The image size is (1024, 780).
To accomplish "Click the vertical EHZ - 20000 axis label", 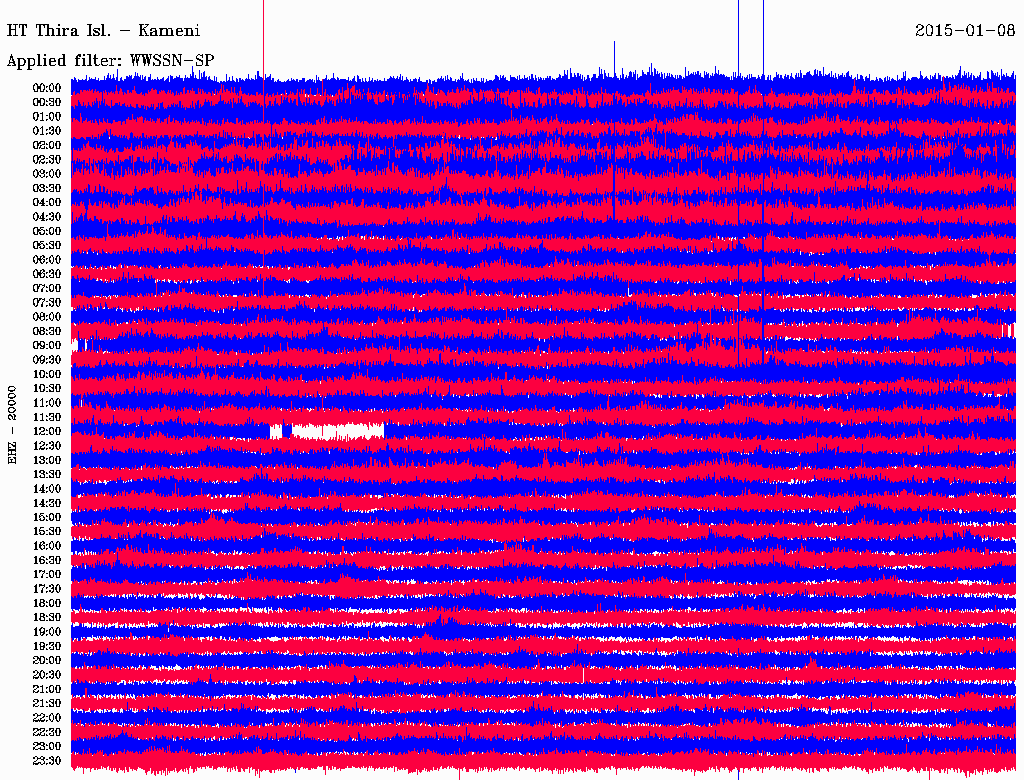I will coord(13,423).
